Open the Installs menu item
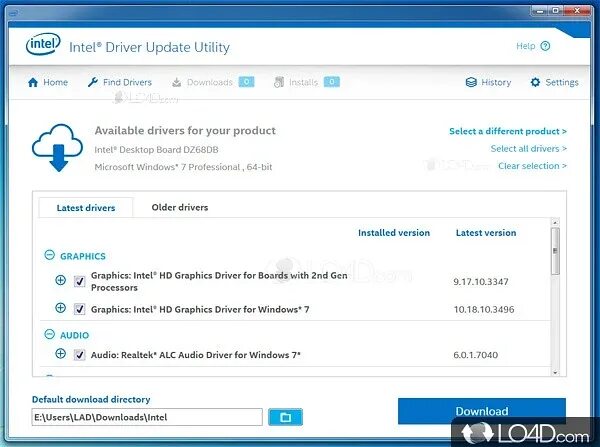The height and width of the screenshot is (447, 600). (x=303, y=82)
